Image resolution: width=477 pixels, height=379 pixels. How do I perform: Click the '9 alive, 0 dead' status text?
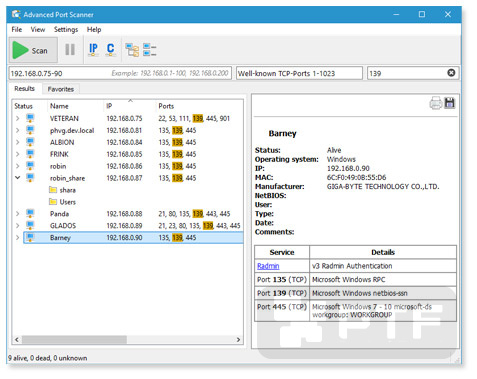point(48,358)
